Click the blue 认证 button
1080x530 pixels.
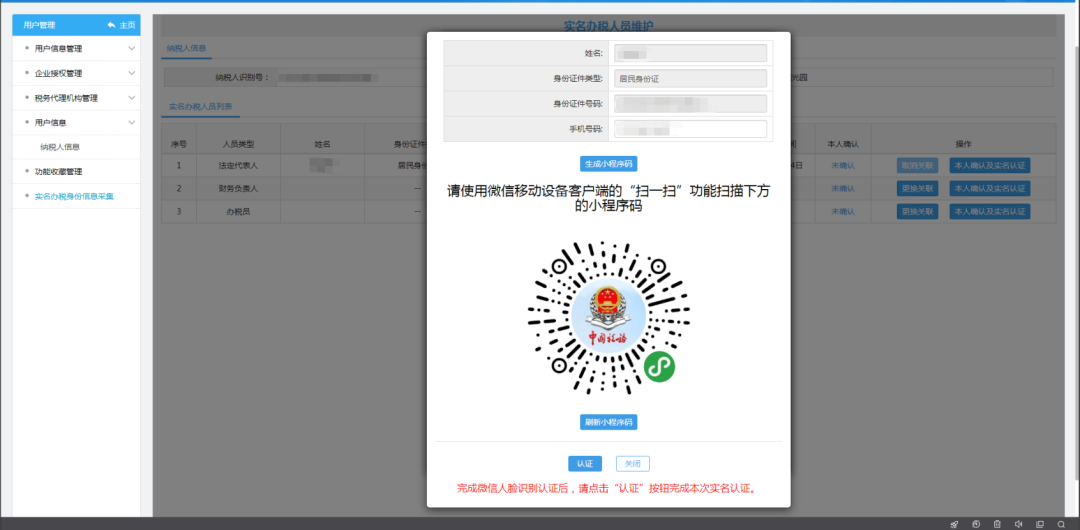click(585, 464)
